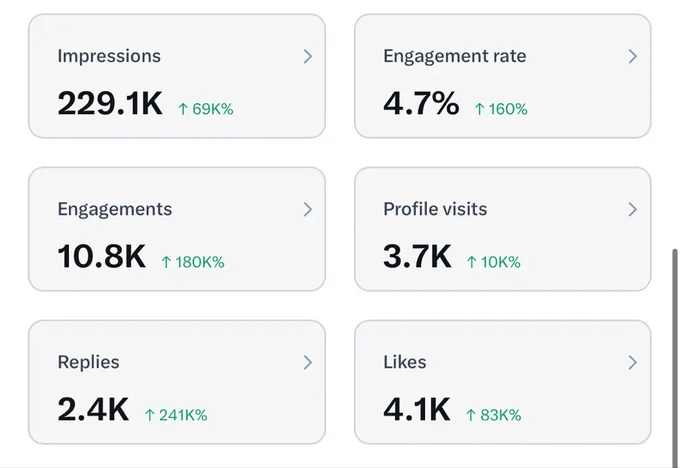The width and height of the screenshot is (680, 468).
Task: Select the 4.7% engagement rate figure
Action: coord(421,104)
